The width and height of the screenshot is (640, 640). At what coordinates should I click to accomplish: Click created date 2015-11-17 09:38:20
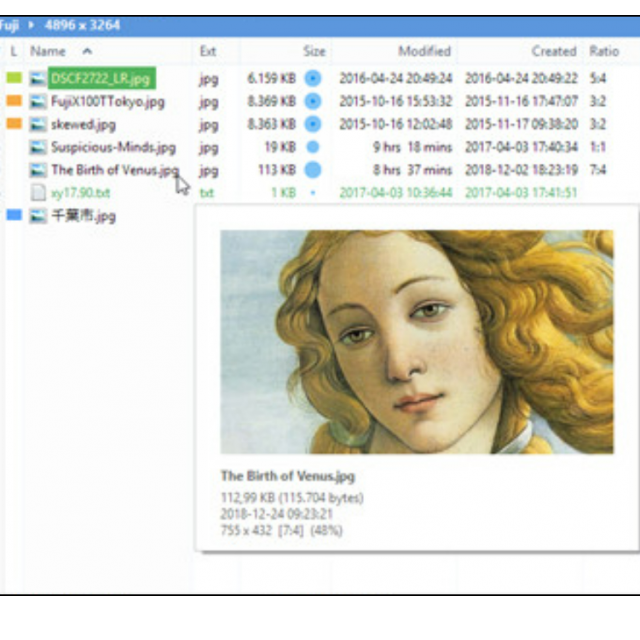click(521, 124)
